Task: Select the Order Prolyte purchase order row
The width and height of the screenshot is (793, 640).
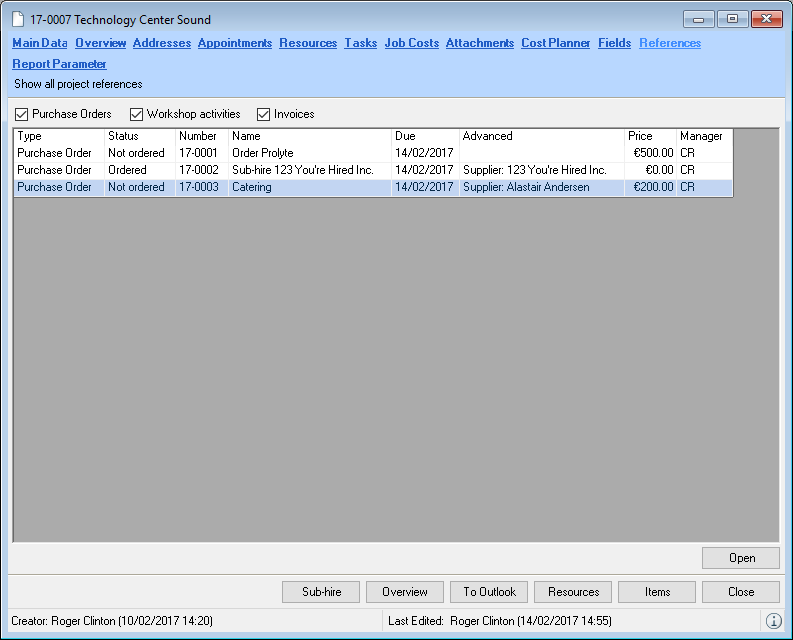Action: pyautogui.click(x=262, y=153)
